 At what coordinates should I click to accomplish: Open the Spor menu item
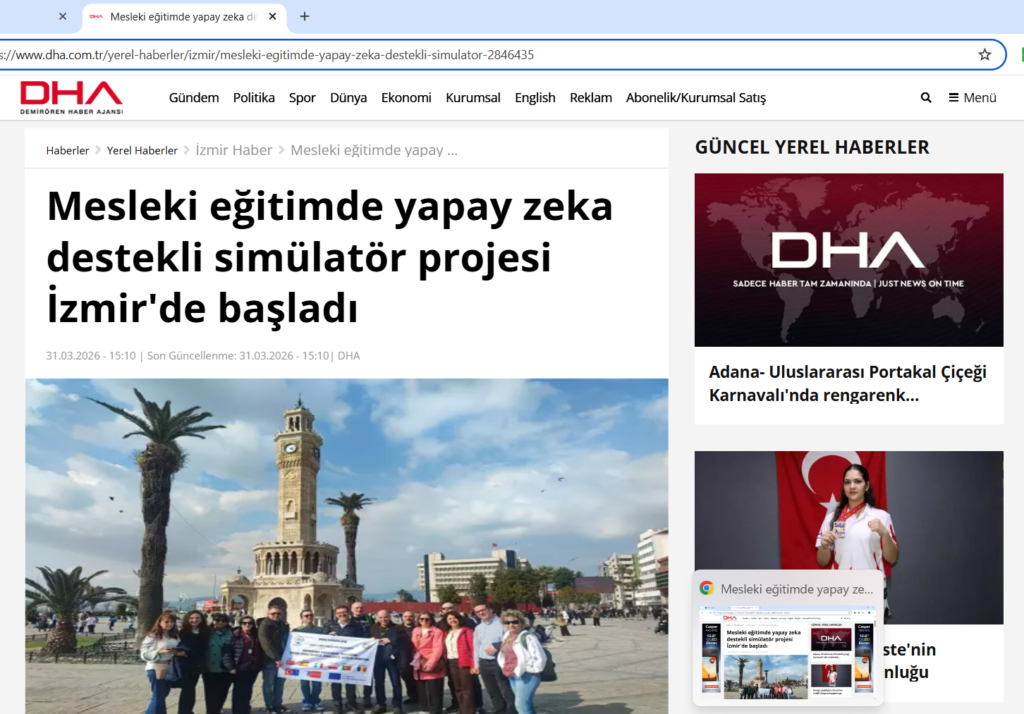302,98
